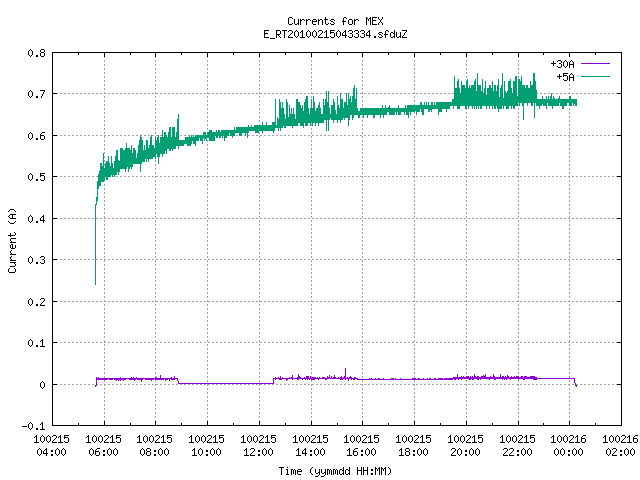The image size is (640, 480).
Task: Click the chart title 'Currents for MEX'
Action: [x=335, y=21]
